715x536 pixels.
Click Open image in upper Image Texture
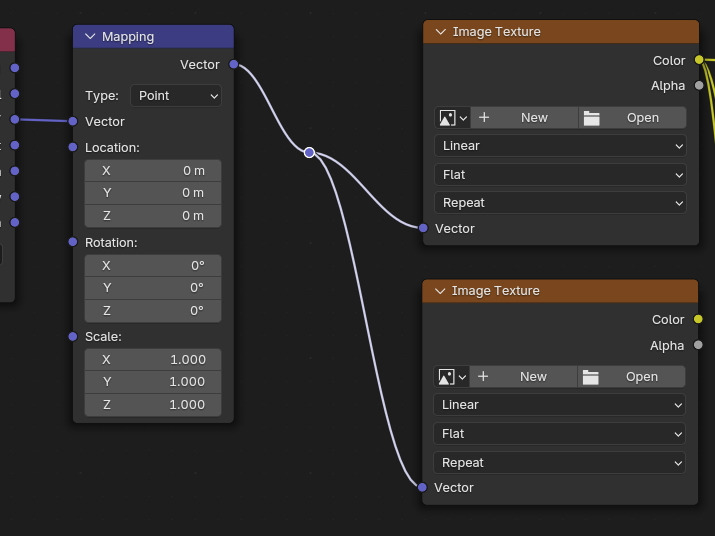[x=632, y=118]
